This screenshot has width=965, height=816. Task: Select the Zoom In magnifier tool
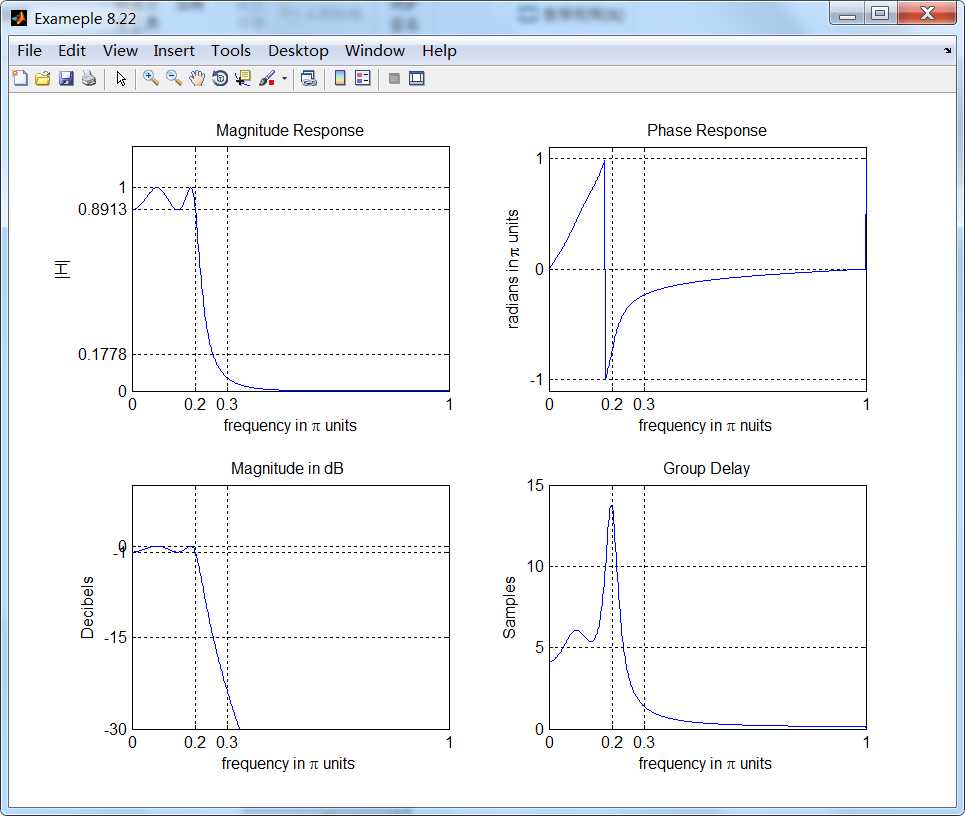[150, 78]
